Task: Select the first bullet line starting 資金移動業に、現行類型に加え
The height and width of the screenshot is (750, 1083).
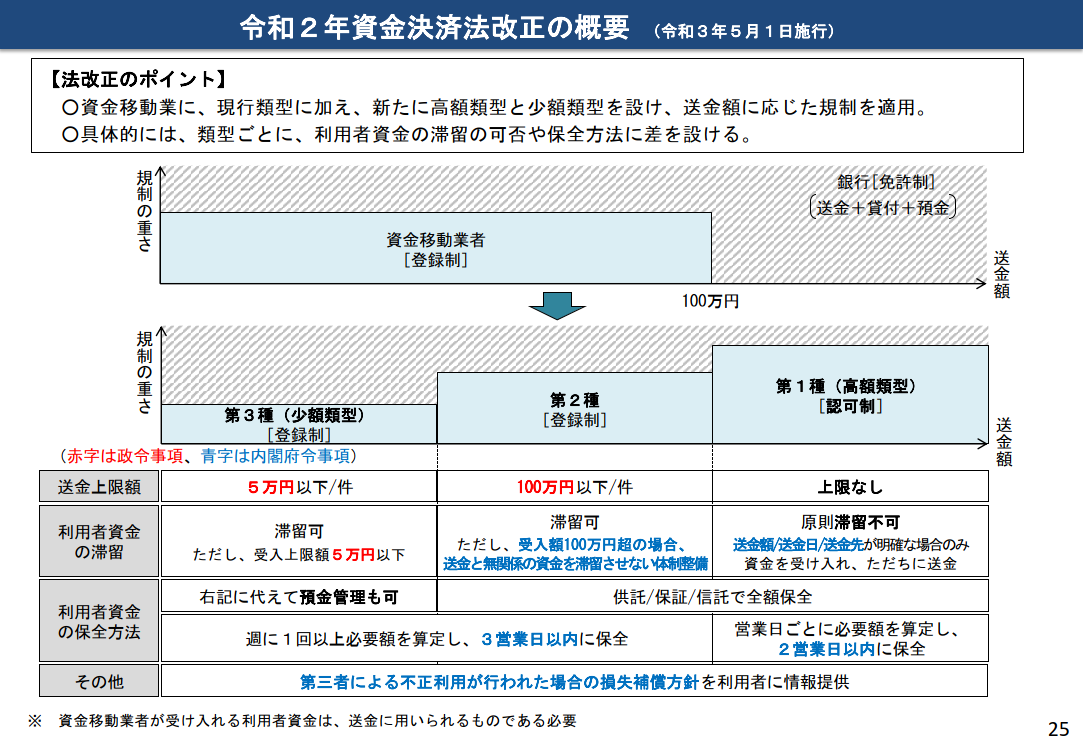Action: click(x=495, y=107)
